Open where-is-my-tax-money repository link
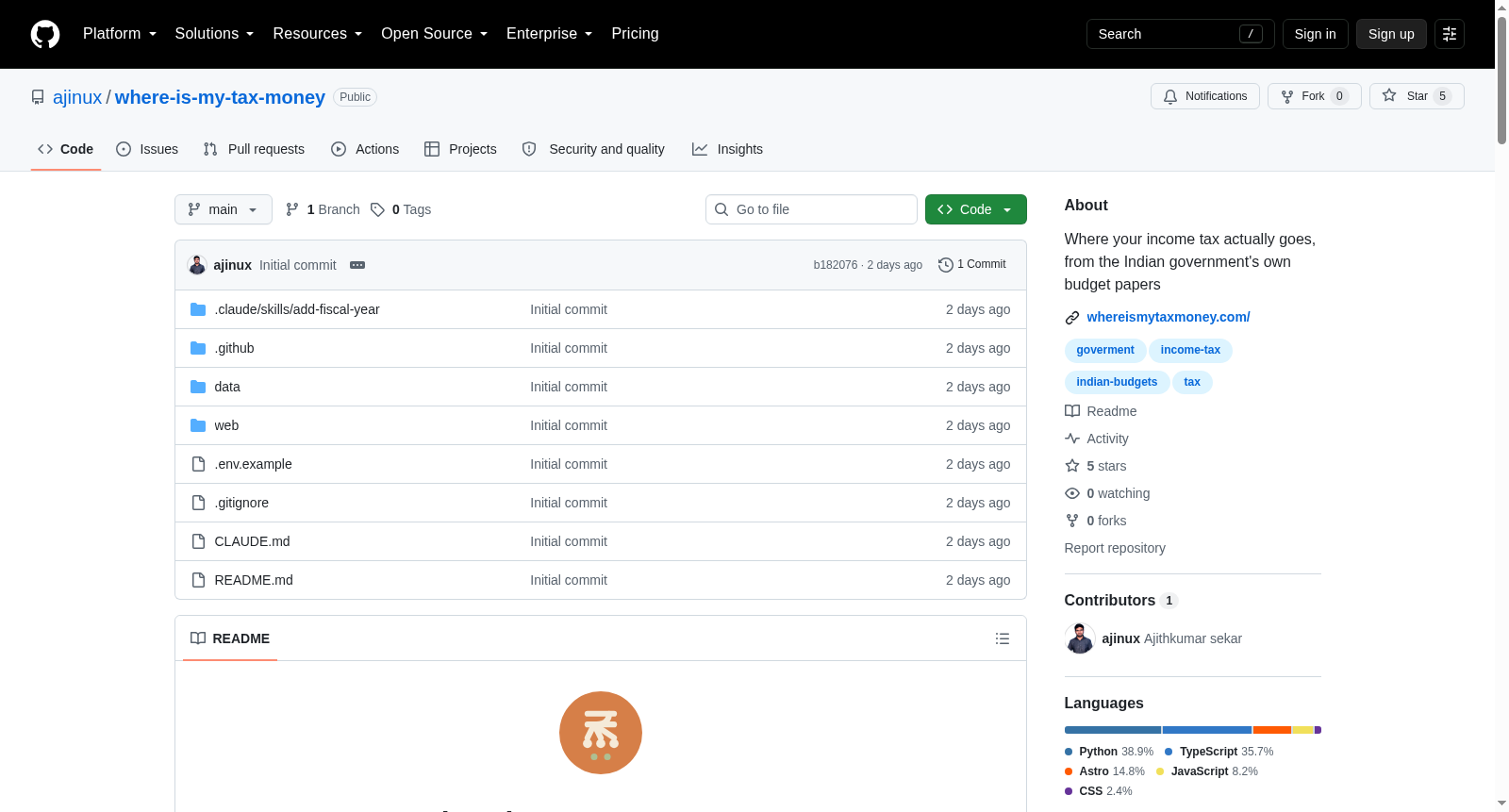This screenshot has height=812, width=1509. 220,97
